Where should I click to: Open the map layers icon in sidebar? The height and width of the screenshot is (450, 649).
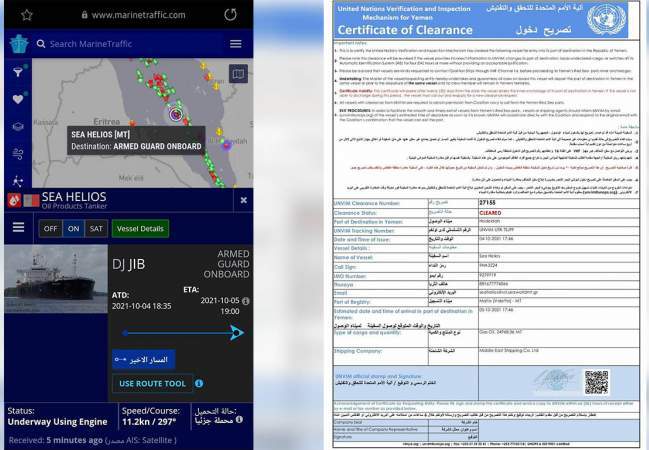(x=18, y=127)
